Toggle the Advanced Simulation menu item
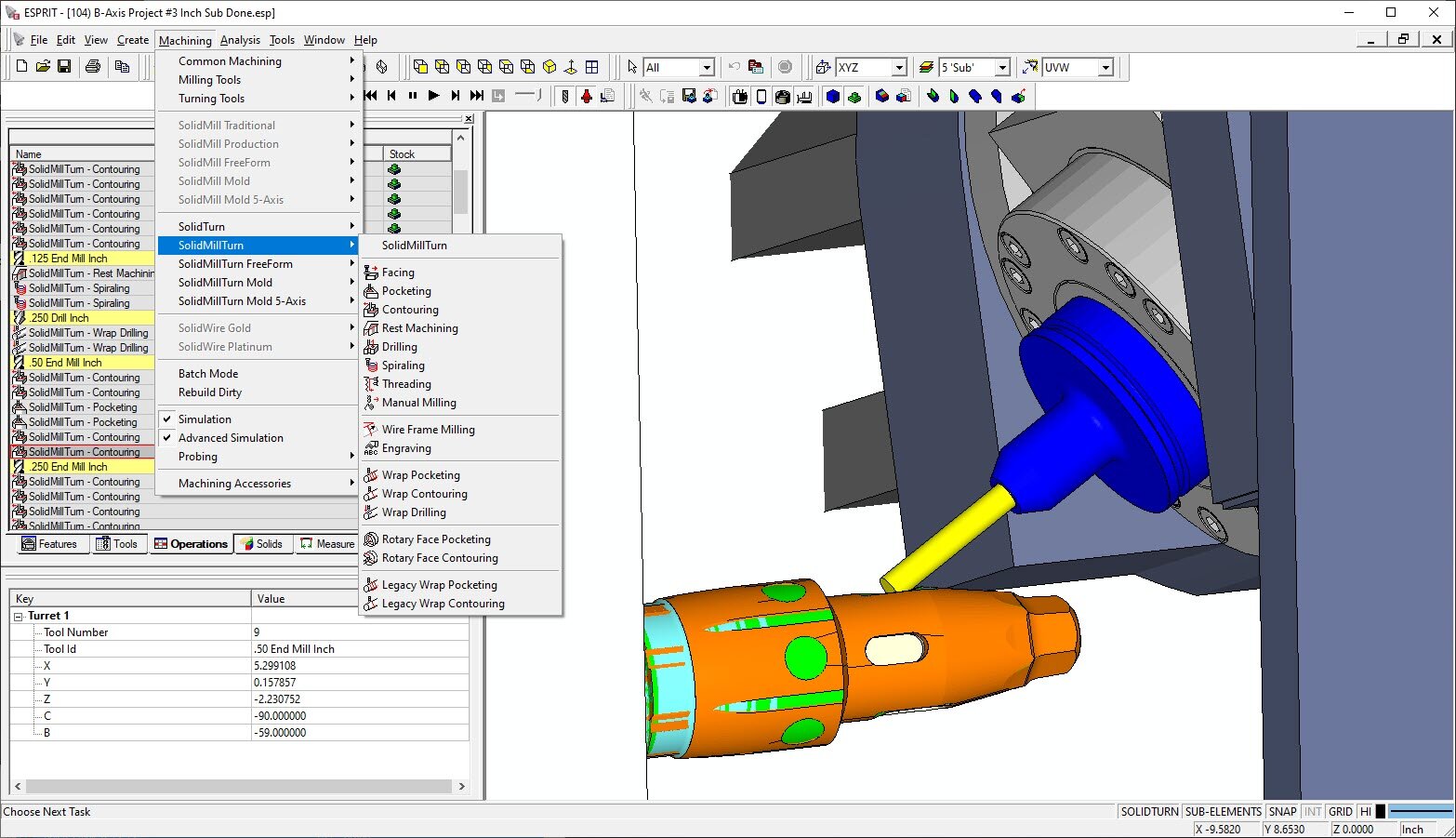 pyautogui.click(x=258, y=438)
